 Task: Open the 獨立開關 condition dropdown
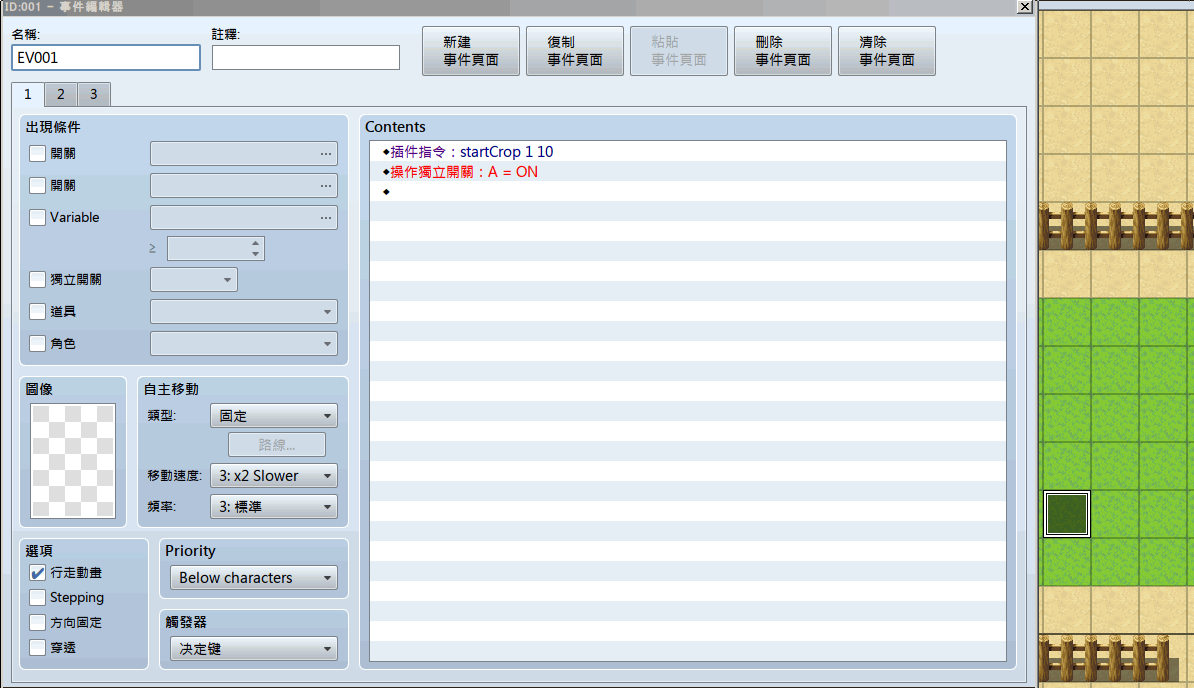pos(194,280)
